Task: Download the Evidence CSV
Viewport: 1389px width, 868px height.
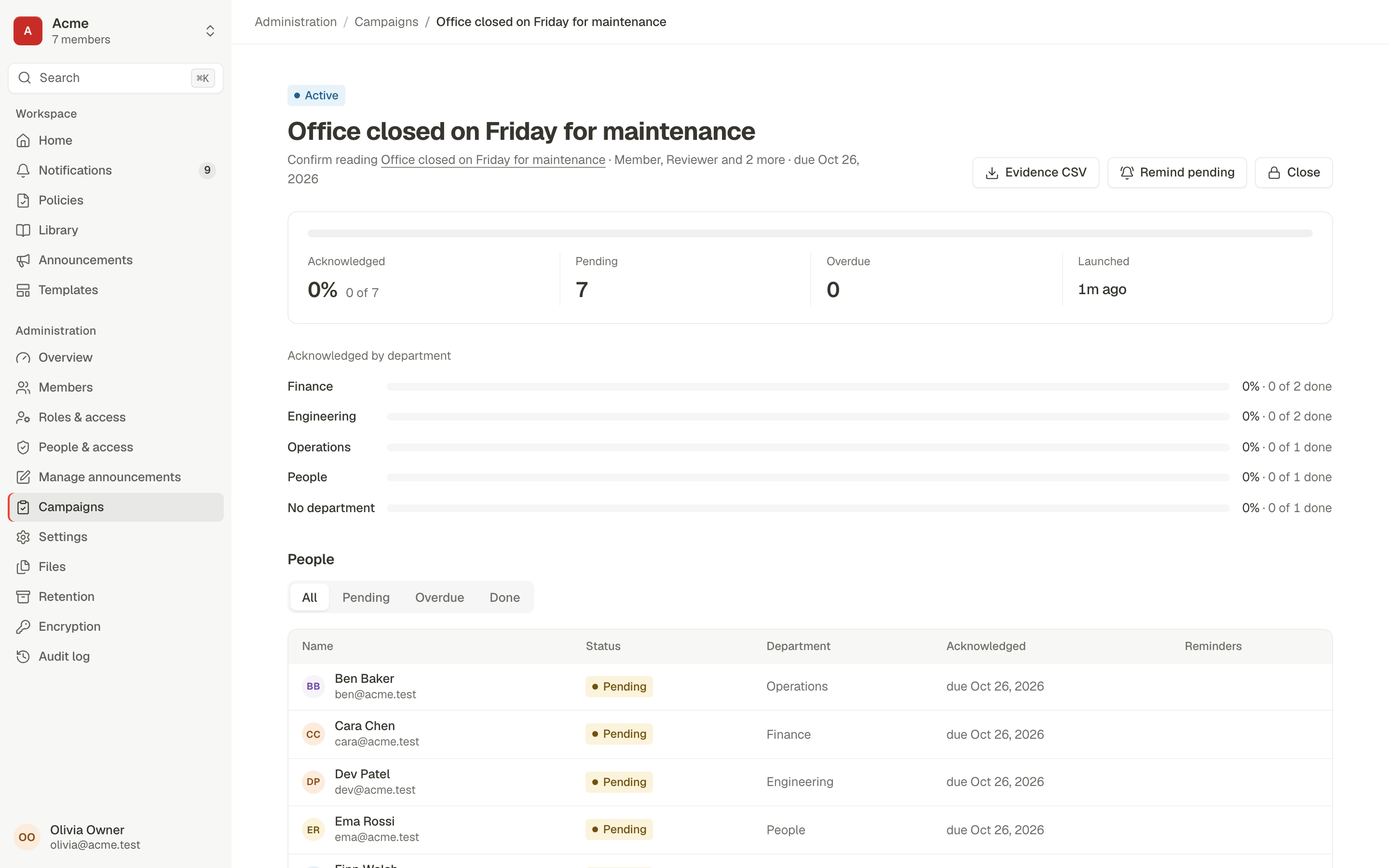Action: (1035, 172)
